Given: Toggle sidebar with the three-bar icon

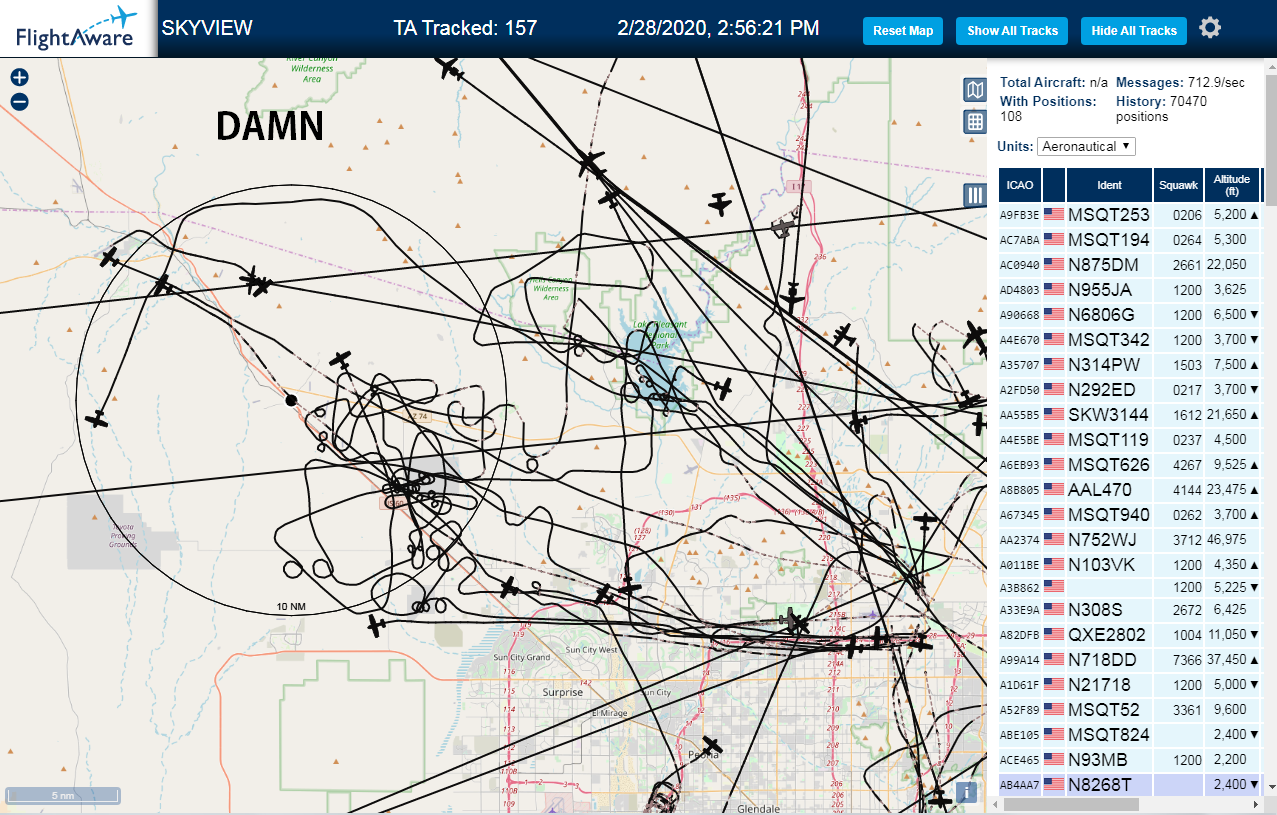Looking at the screenshot, I should click(975, 195).
